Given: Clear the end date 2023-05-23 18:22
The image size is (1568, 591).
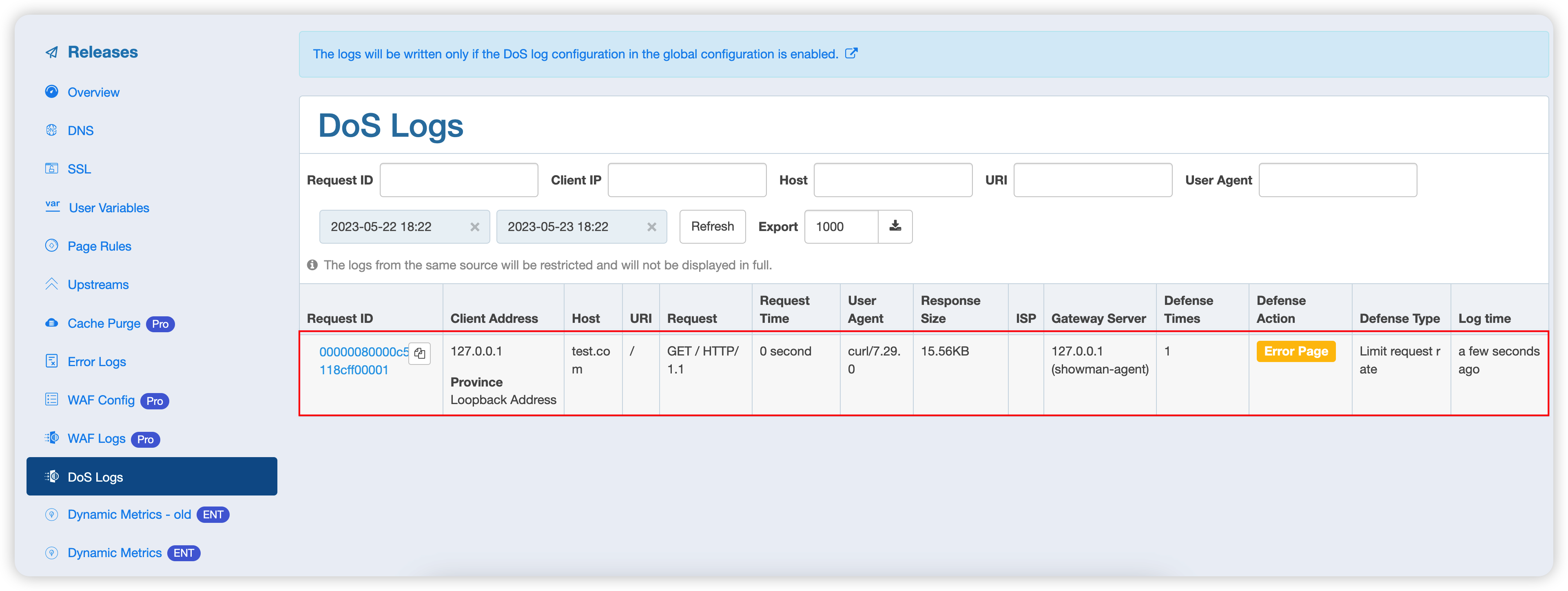Looking at the screenshot, I should (x=652, y=227).
